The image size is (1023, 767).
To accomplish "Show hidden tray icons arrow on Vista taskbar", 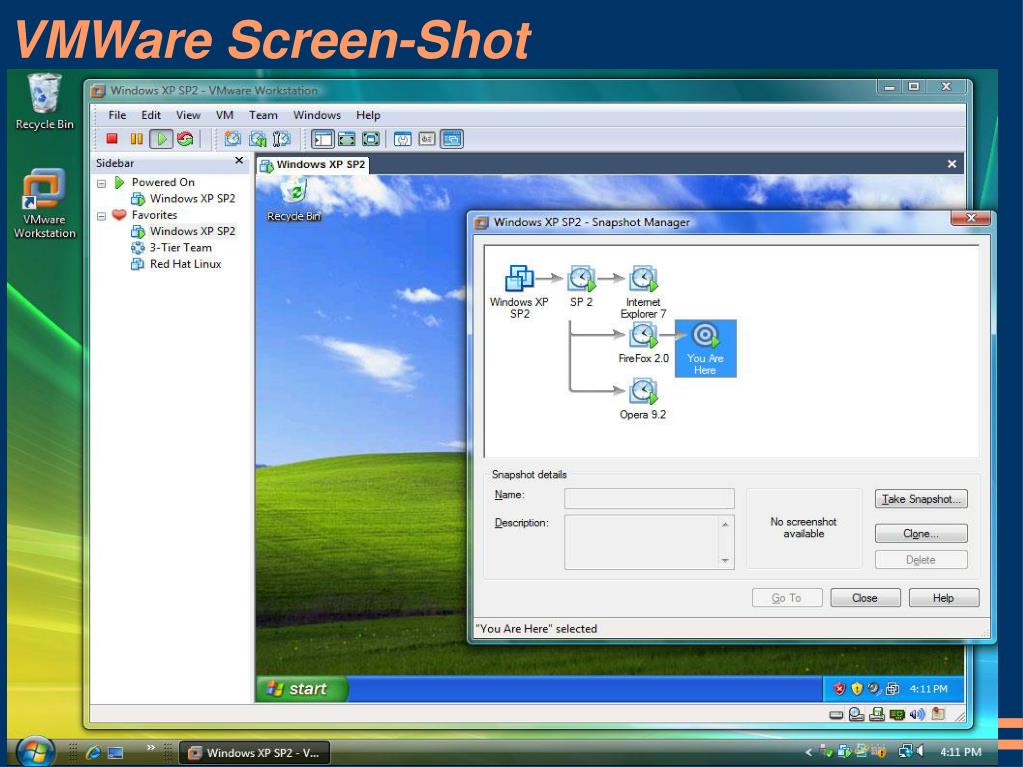I will tap(809, 752).
